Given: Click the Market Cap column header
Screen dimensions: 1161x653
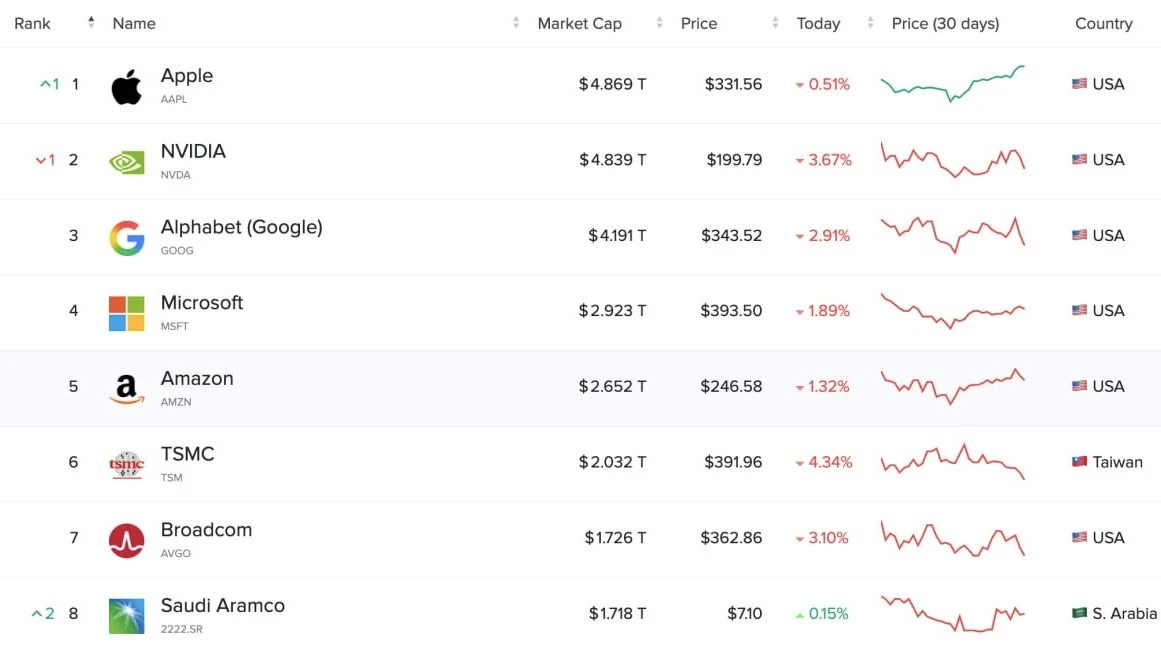Looking at the screenshot, I should (580, 24).
